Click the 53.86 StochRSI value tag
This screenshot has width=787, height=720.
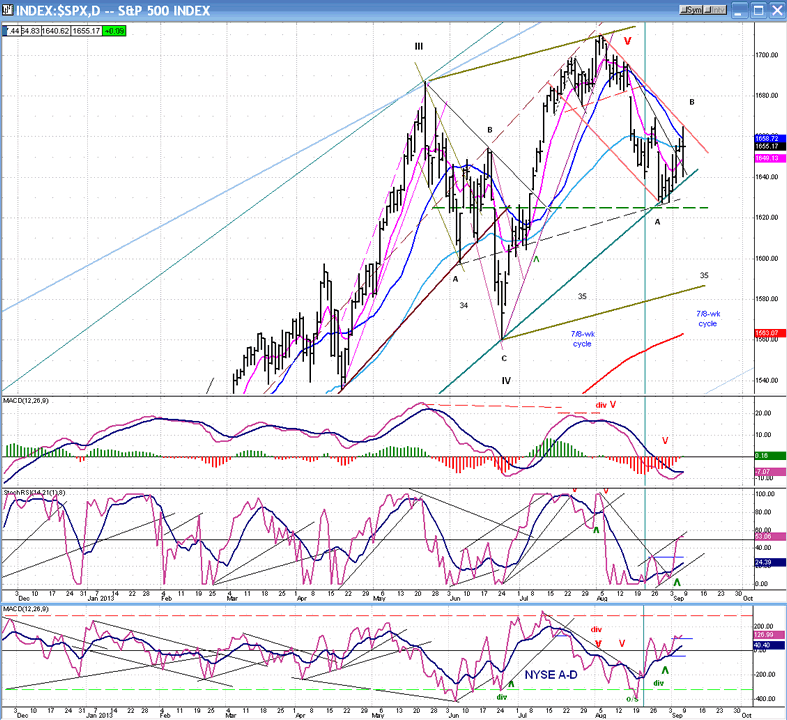(x=769, y=536)
